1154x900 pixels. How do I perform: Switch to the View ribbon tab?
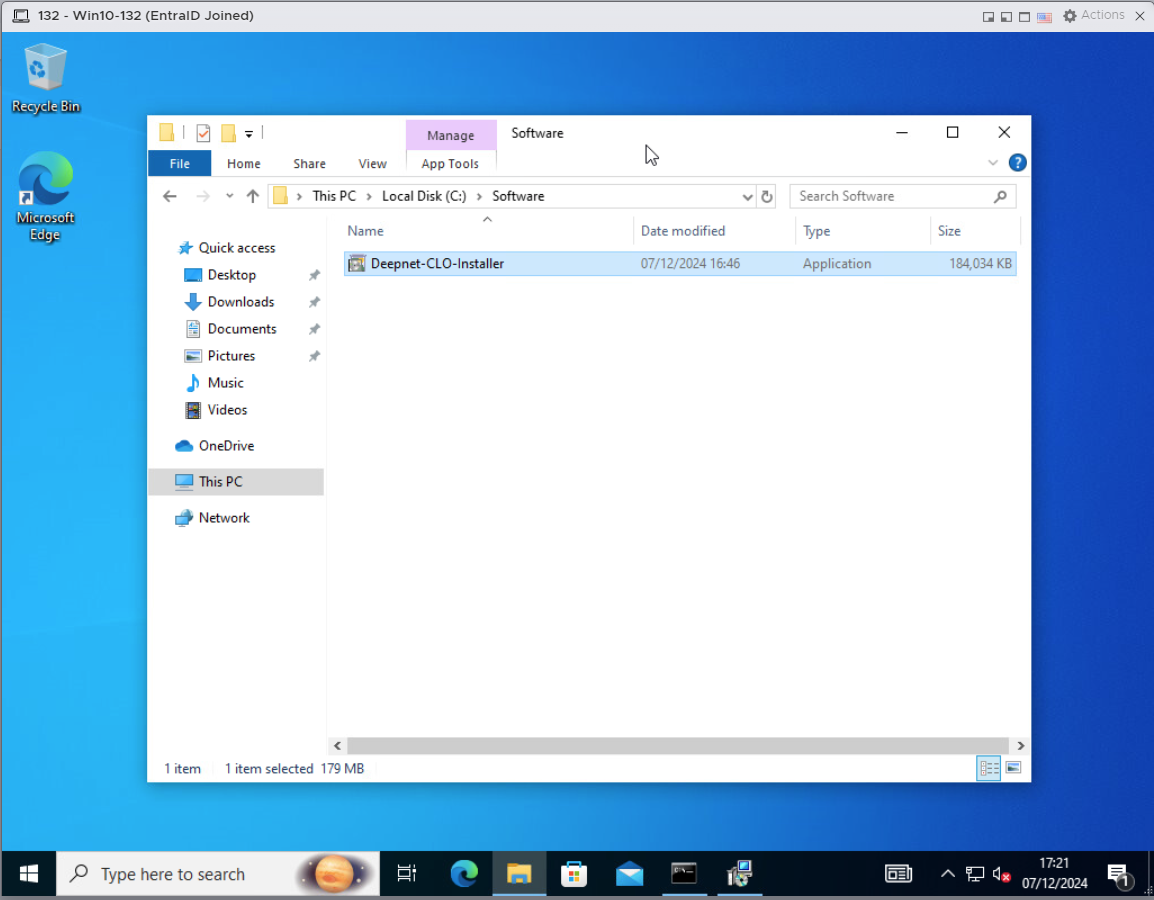[x=372, y=164]
